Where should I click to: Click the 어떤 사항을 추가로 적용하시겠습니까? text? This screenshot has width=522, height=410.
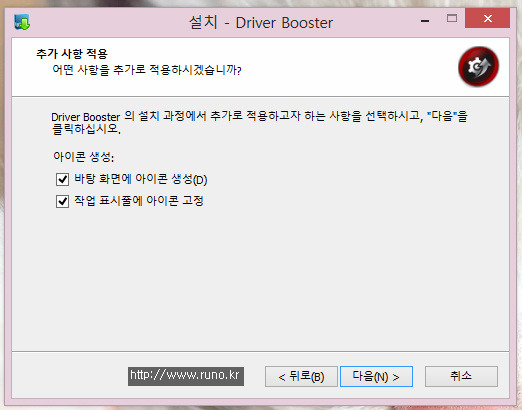click(x=147, y=70)
